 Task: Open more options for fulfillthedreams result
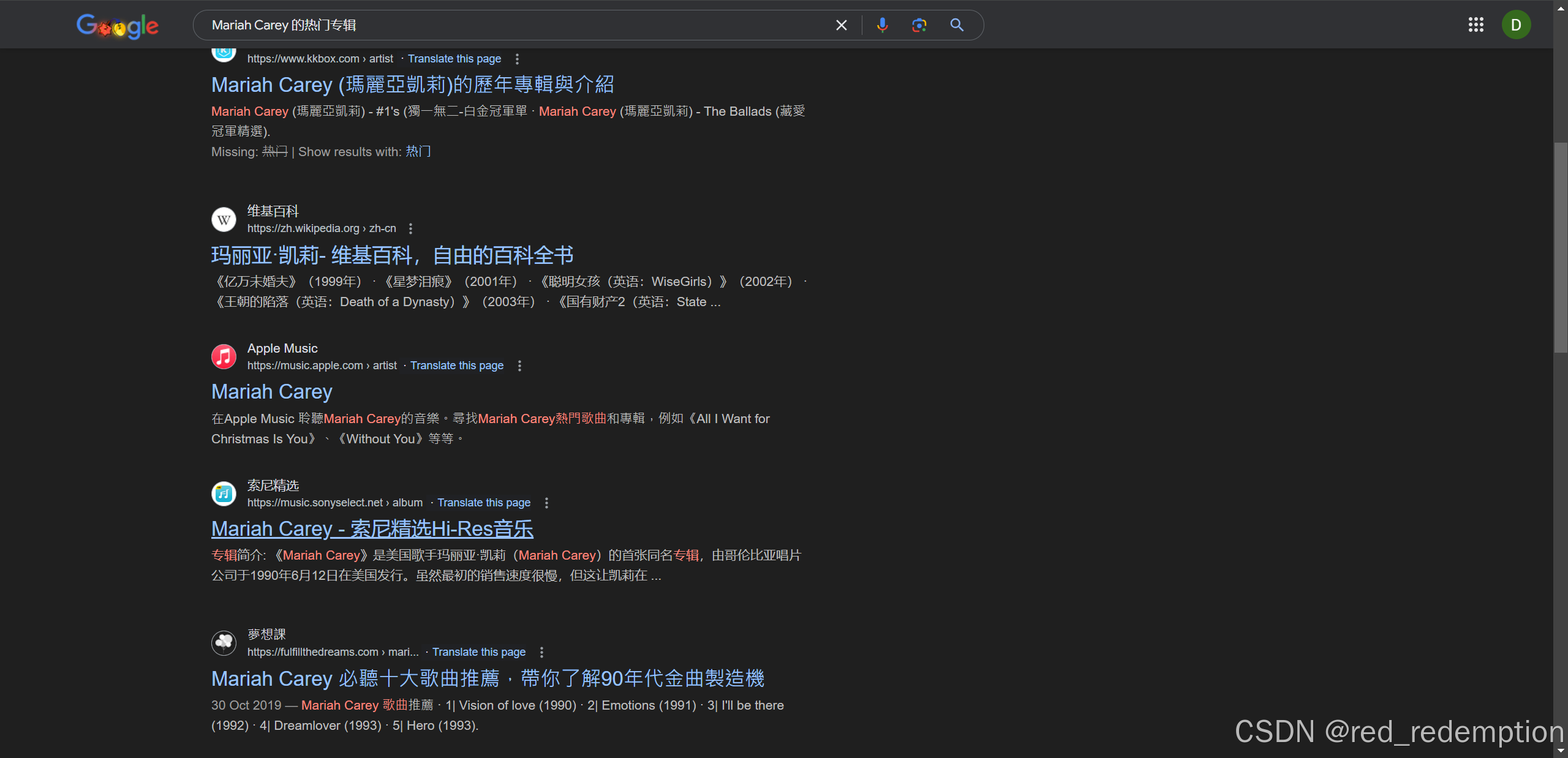542,652
